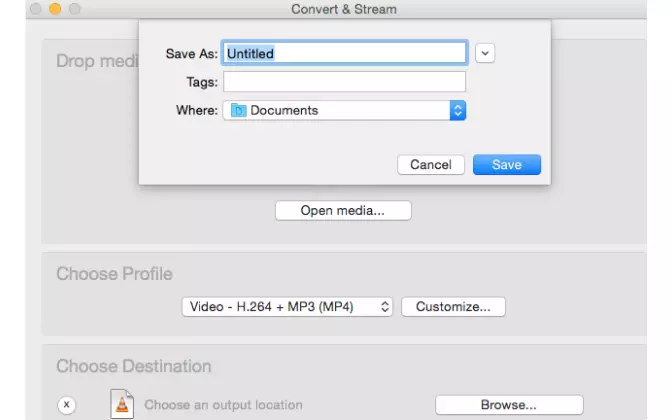Confirm with the blue Save button
Screen dimensions: 672x420
[506, 165]
